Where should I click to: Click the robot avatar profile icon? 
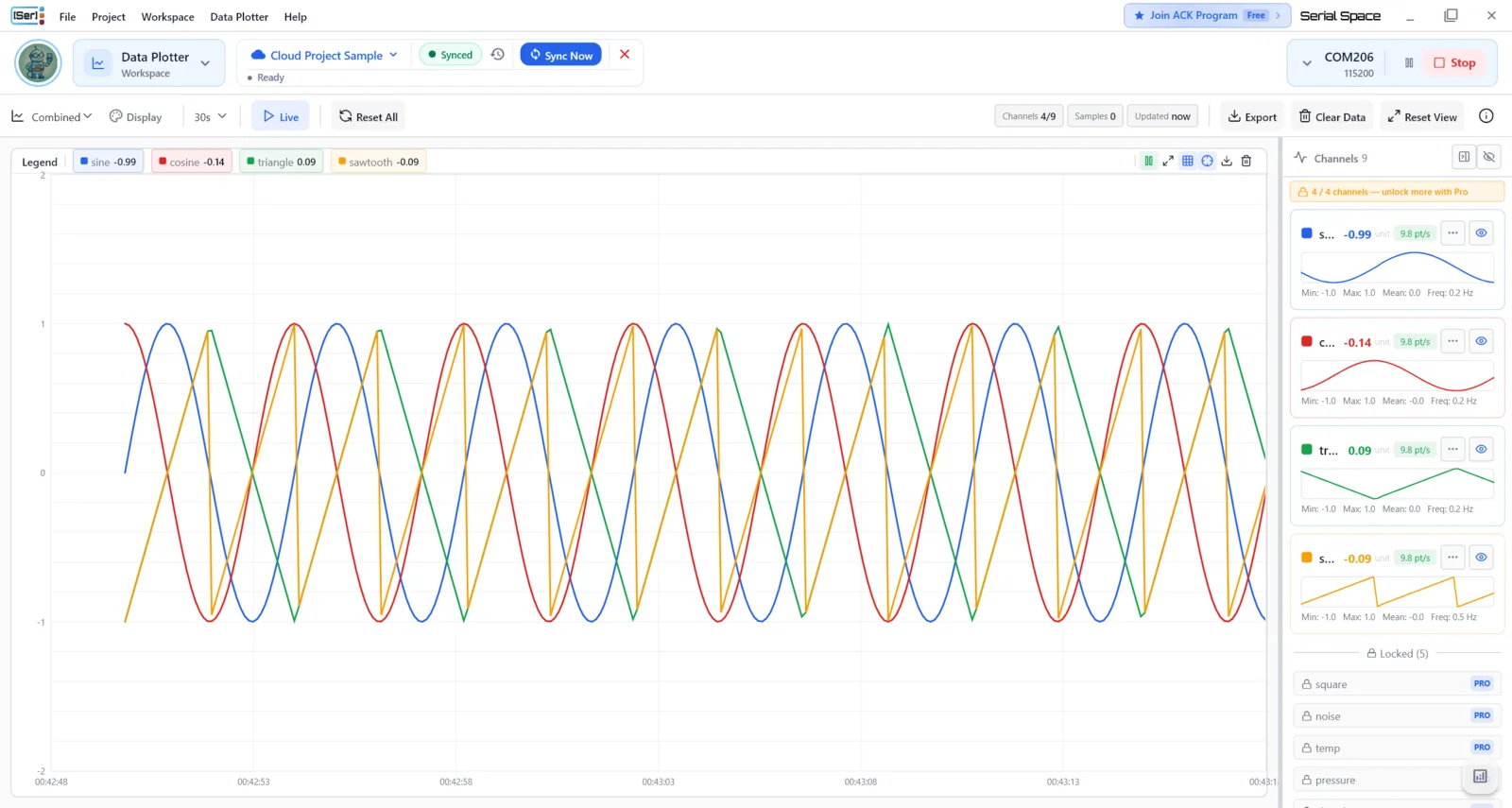click(x=39, y=63)
